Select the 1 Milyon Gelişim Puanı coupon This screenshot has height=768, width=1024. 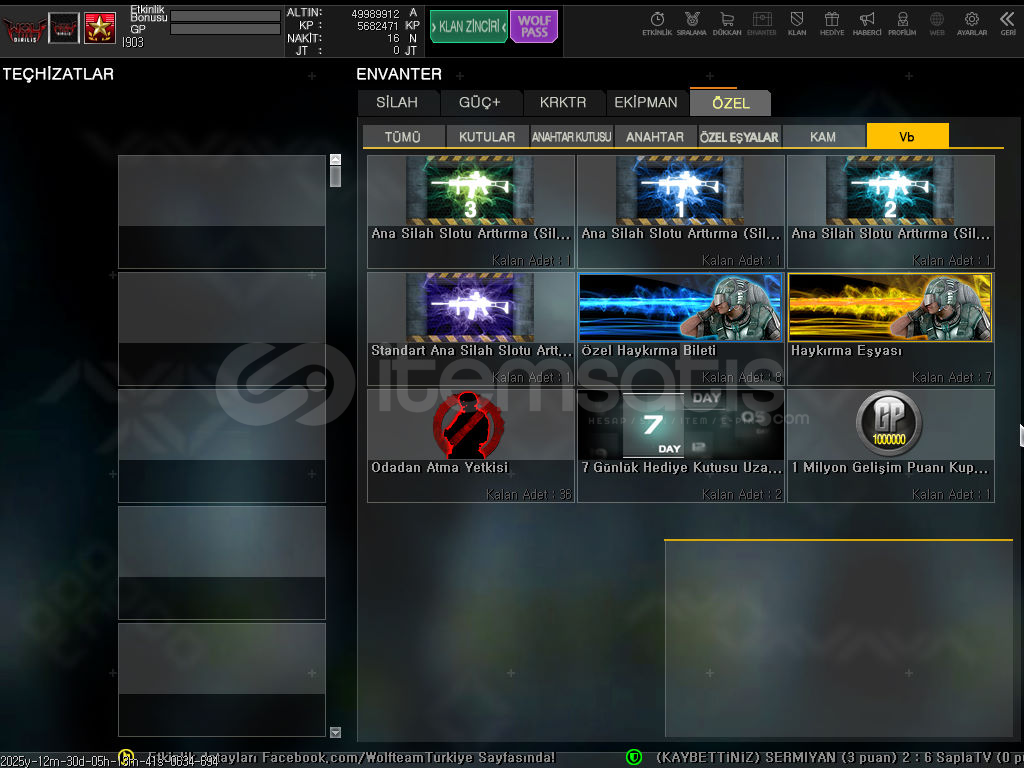(890, 445)
